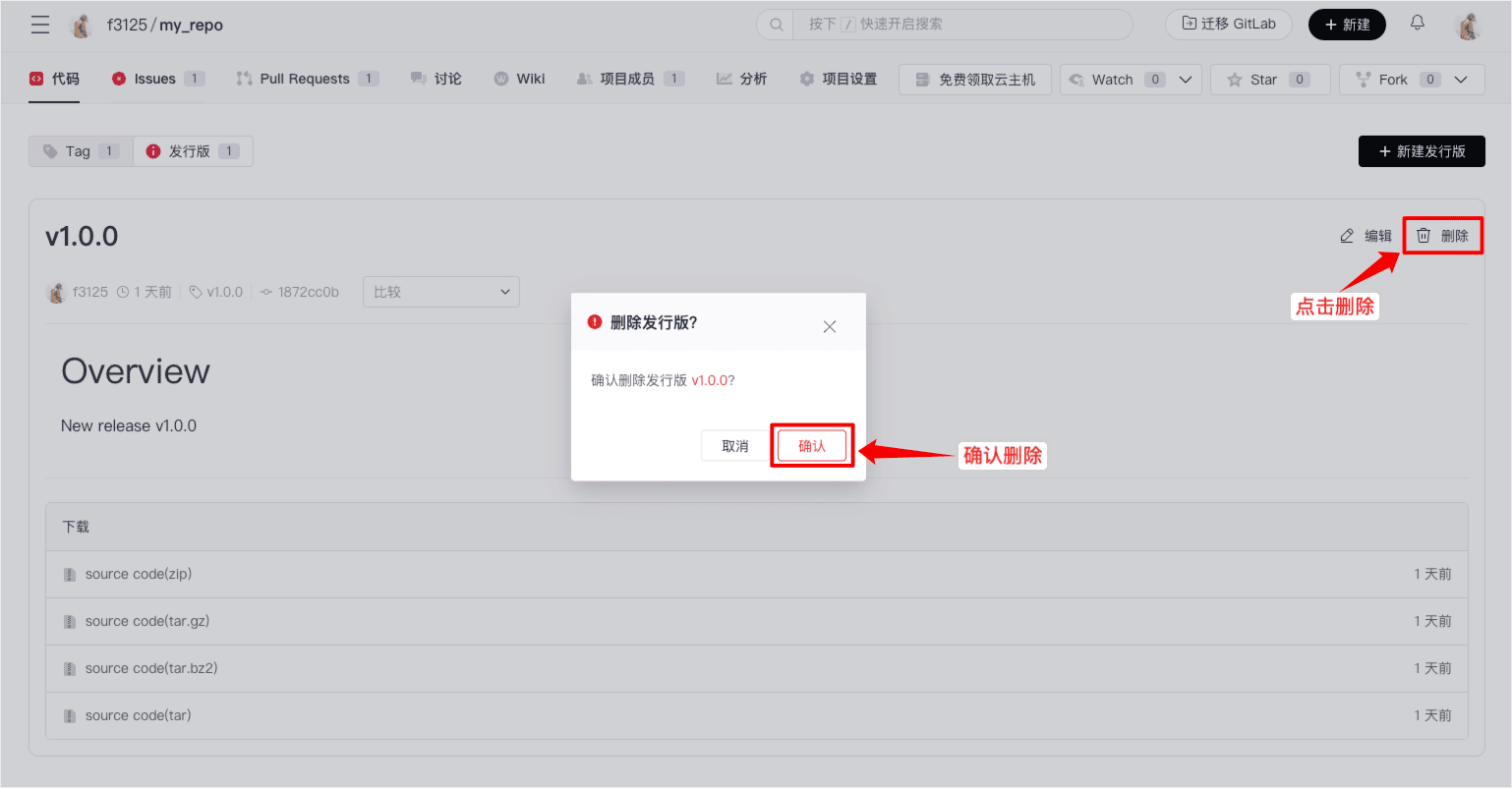The height and width of the screenshot is (788, 1512).
Task: Download source code(zip) file
Action: (138, 574)
